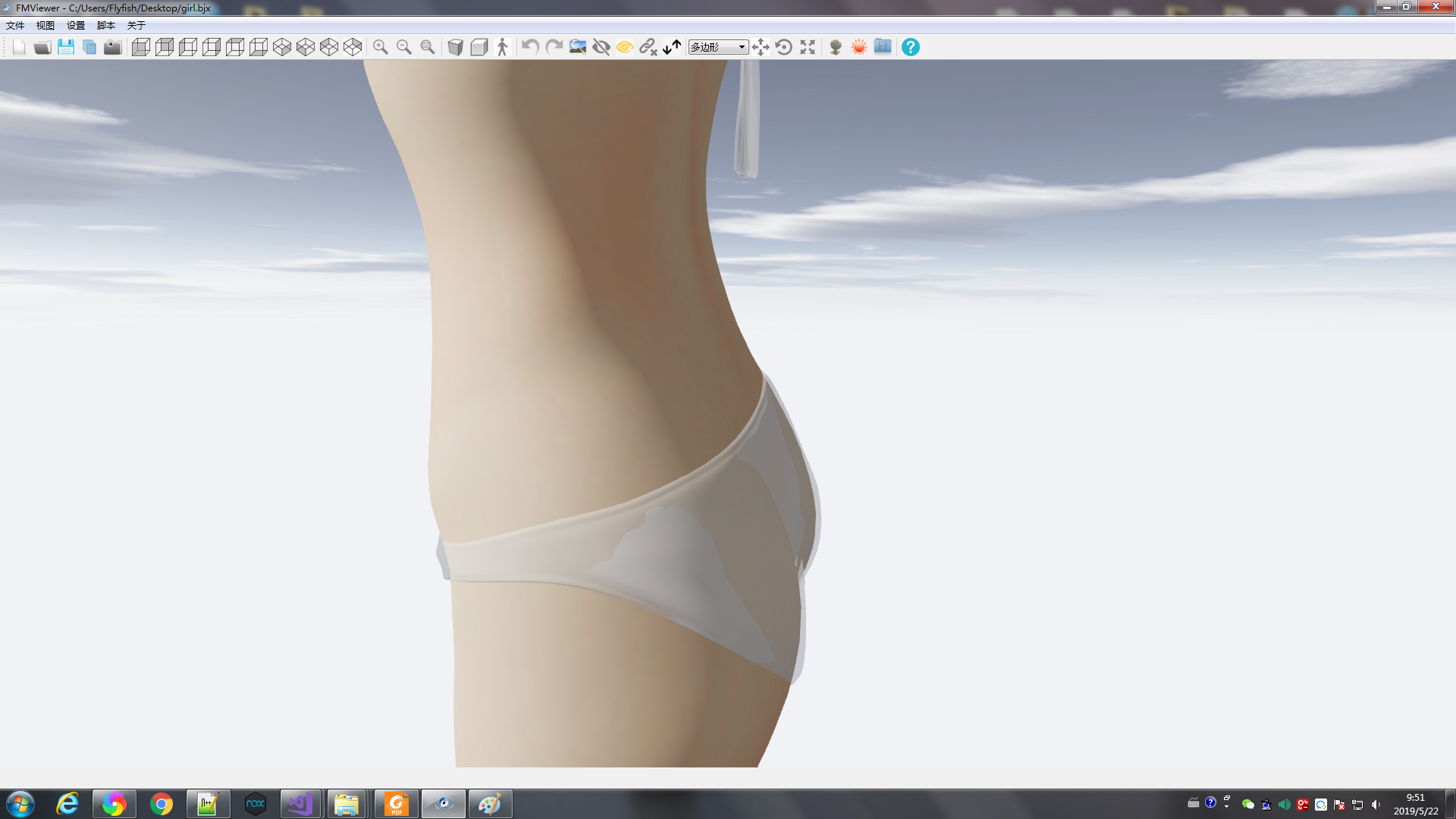Click the rotate/reset view circular arrow icon
The image size is (1456, 819).
click(784, 47)
